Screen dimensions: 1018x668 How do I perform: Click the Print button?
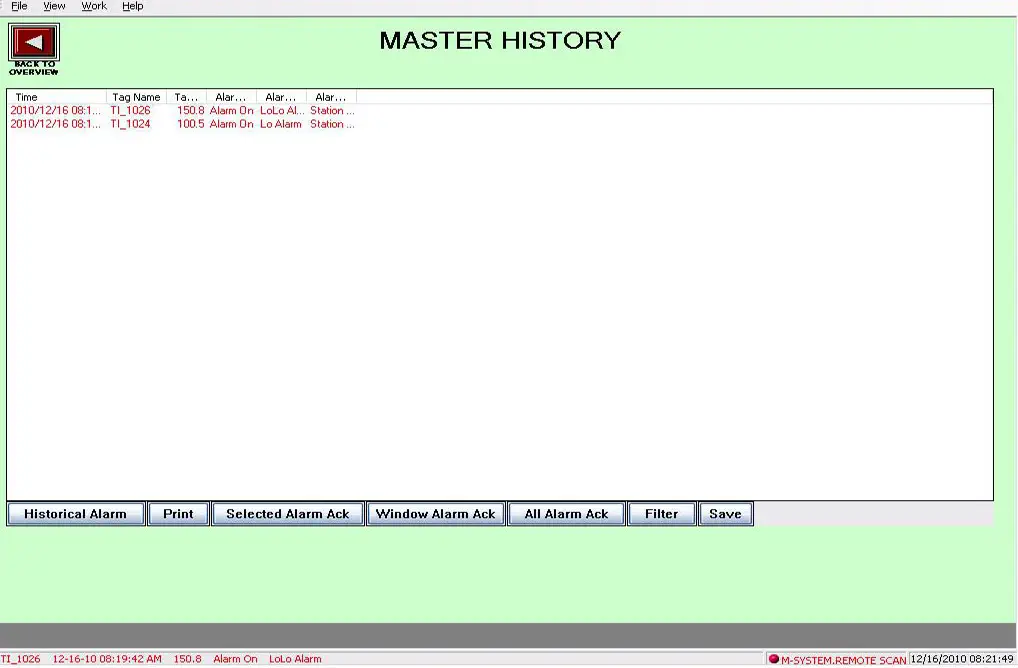click(178, 514)
